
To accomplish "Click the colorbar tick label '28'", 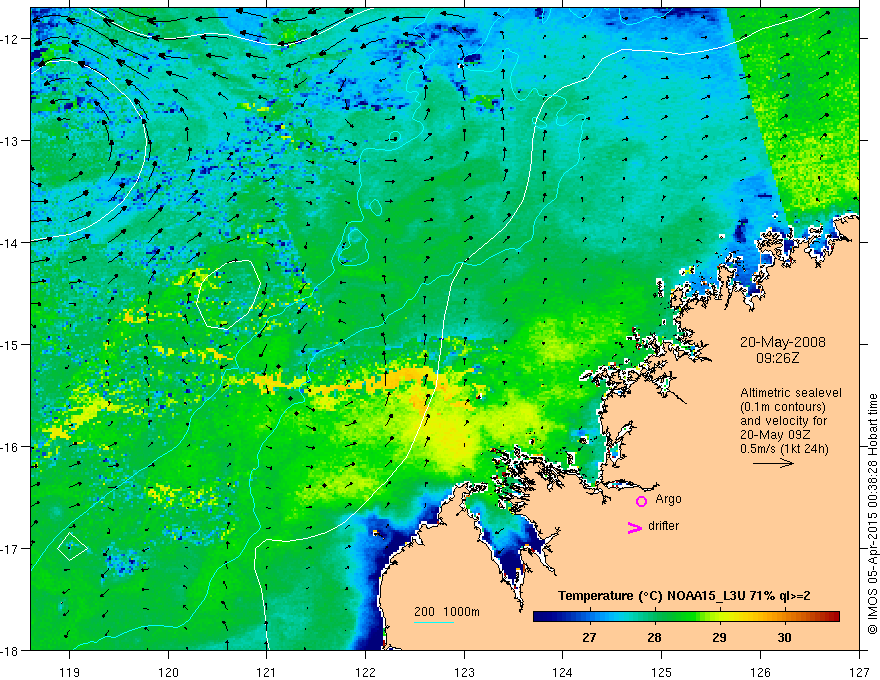I will pos(654,637).
